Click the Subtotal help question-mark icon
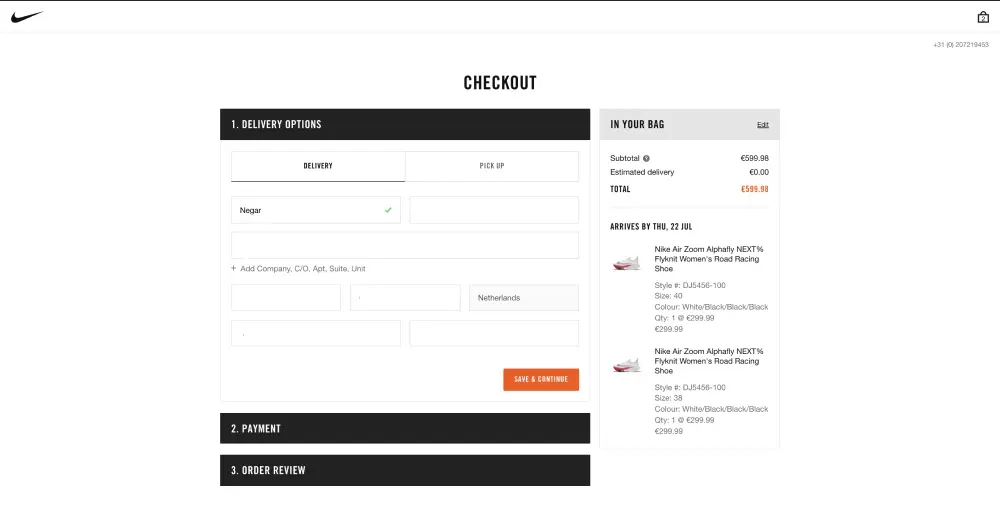 pos(646,158)
